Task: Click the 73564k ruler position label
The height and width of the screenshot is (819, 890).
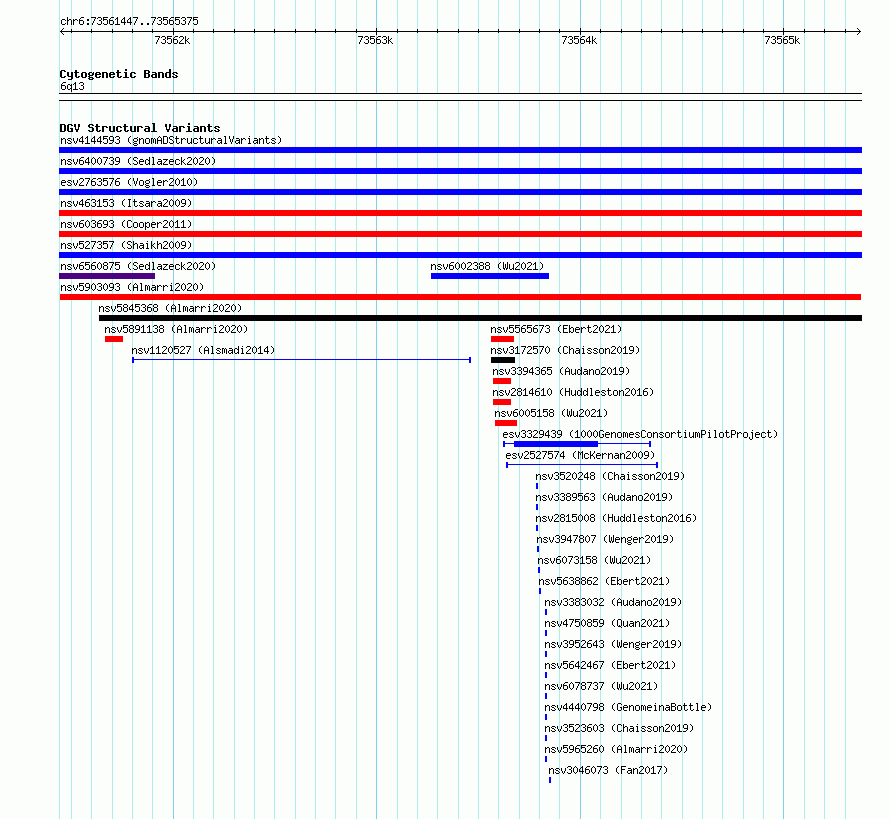Action: pos(579,40)
